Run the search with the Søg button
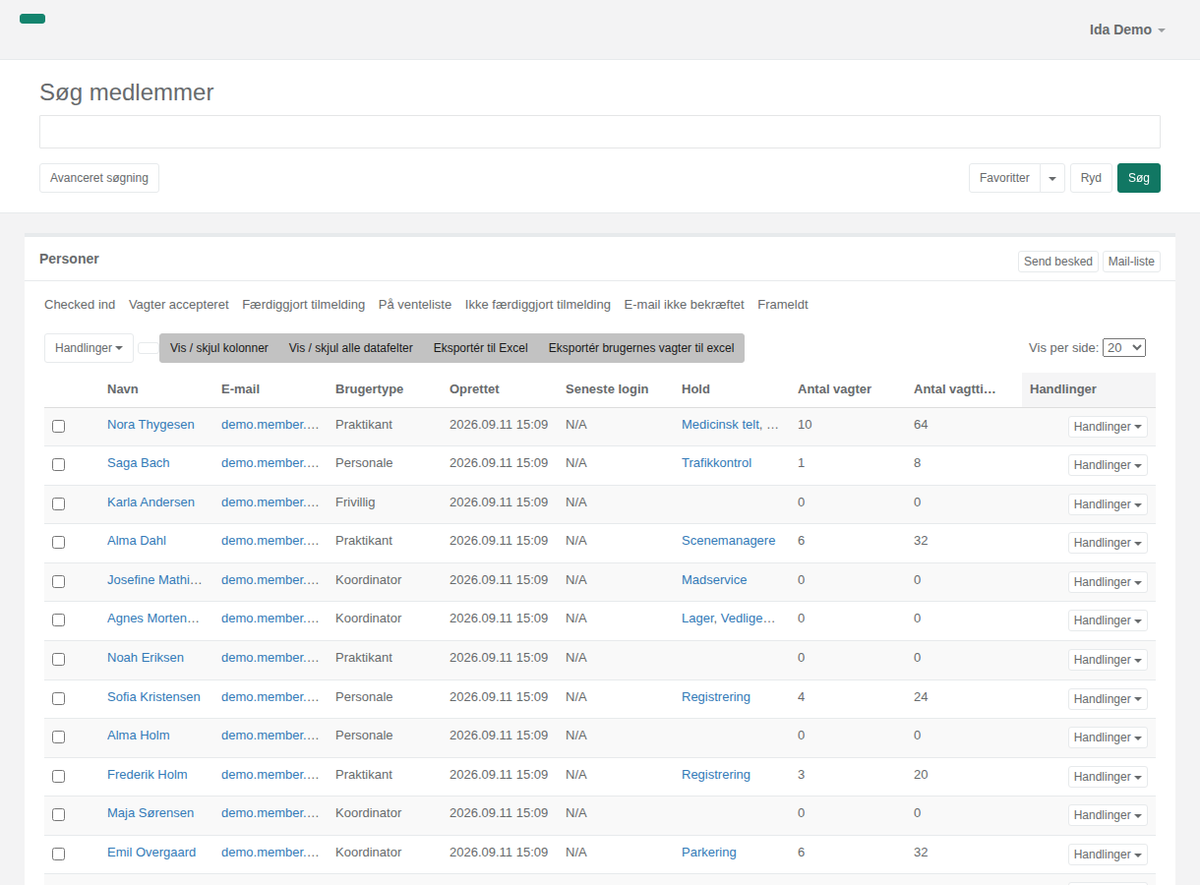The height and width of the screenshot is (885, 1200). (1139, 178)
